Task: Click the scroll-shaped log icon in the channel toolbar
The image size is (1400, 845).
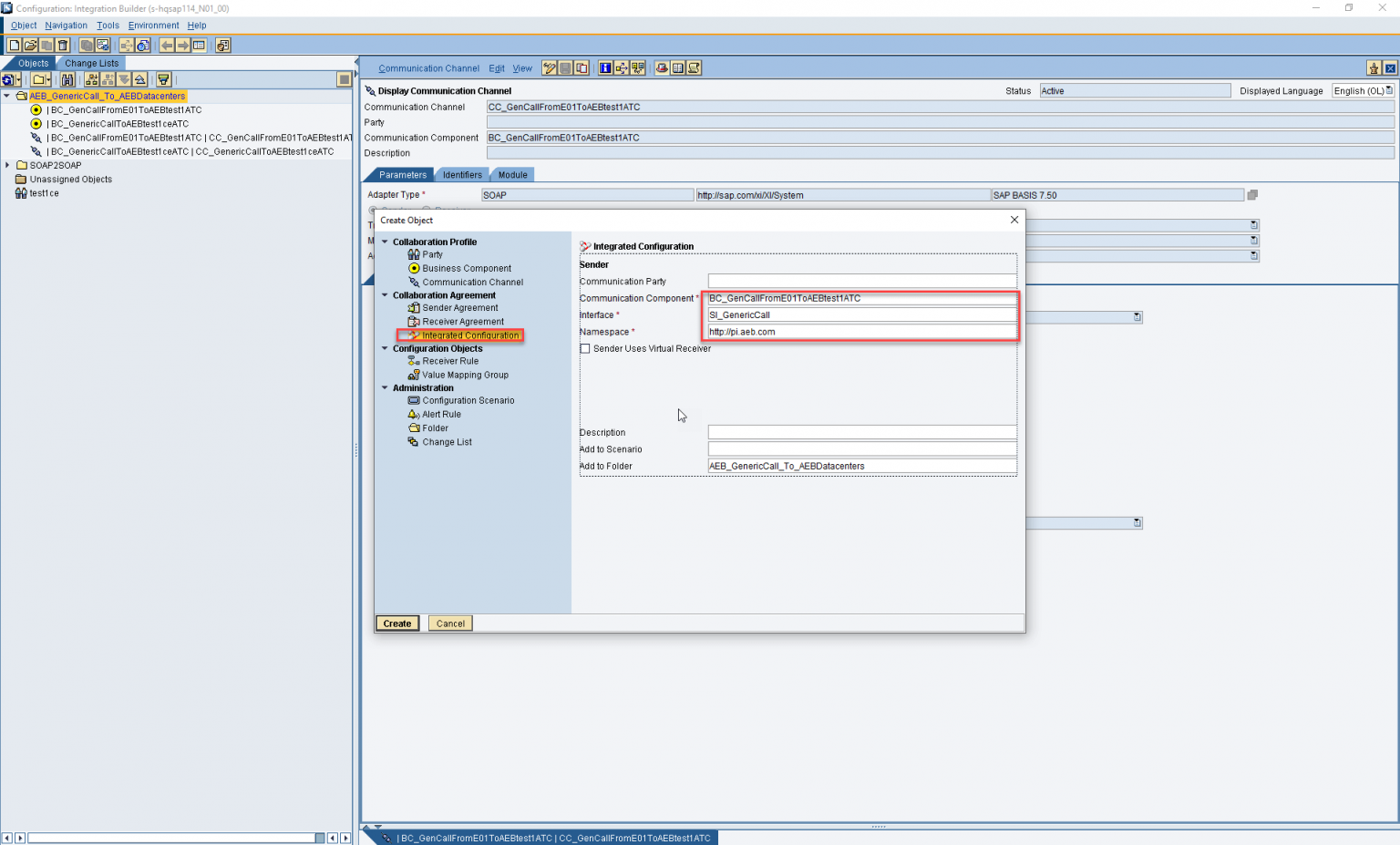Action: point(695,67)
